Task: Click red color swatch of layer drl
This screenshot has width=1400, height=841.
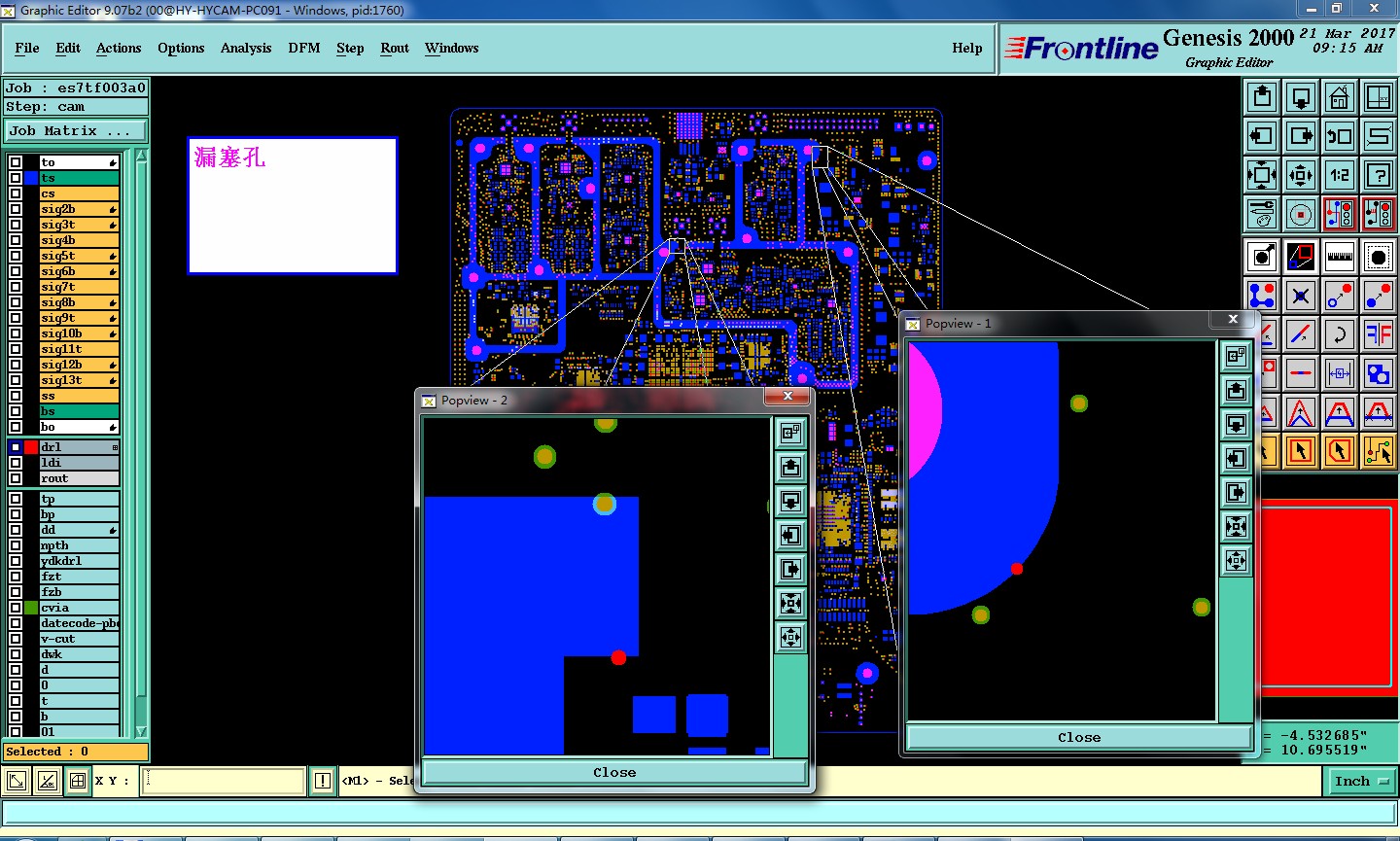Action: (31, 447)
